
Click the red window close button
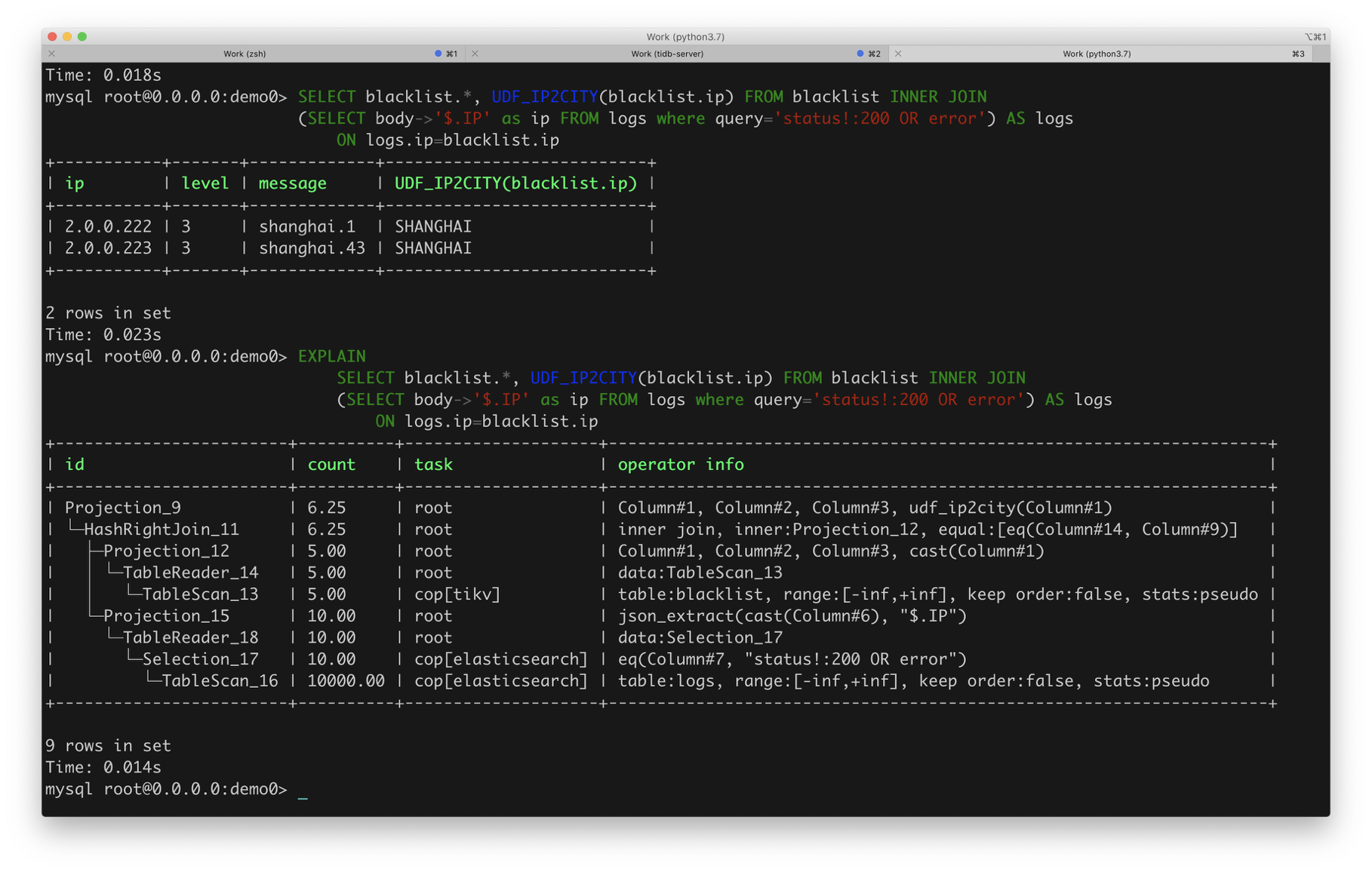coord(52,36)
